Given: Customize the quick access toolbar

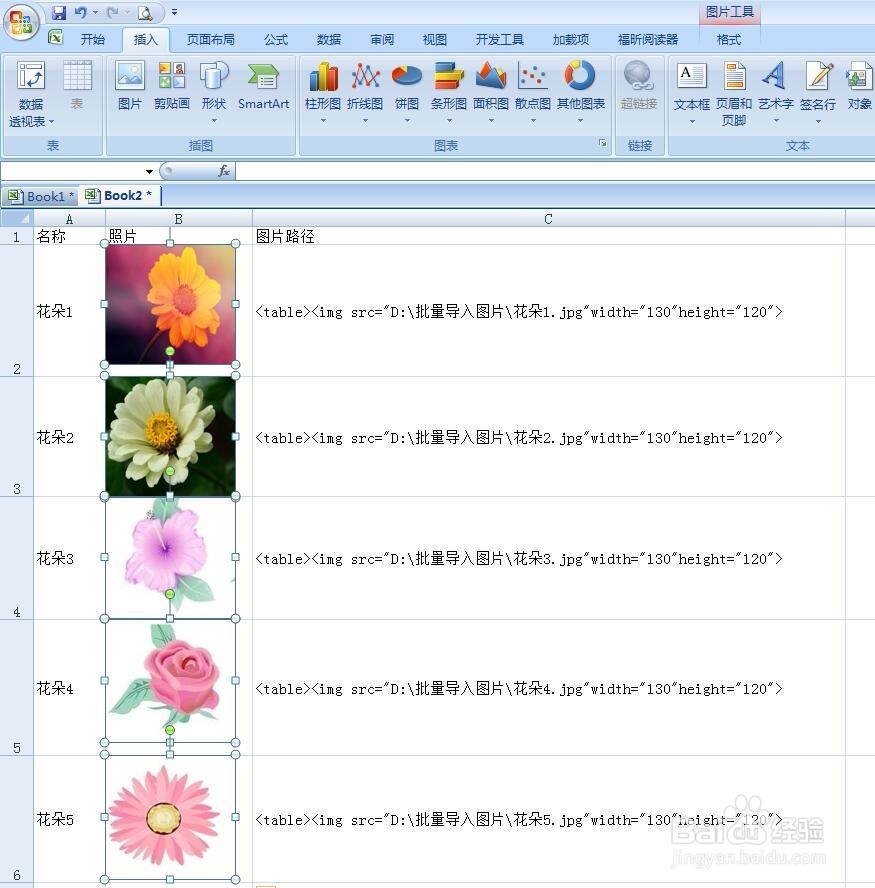Looking at the screenshot, I should coord(174,12).
